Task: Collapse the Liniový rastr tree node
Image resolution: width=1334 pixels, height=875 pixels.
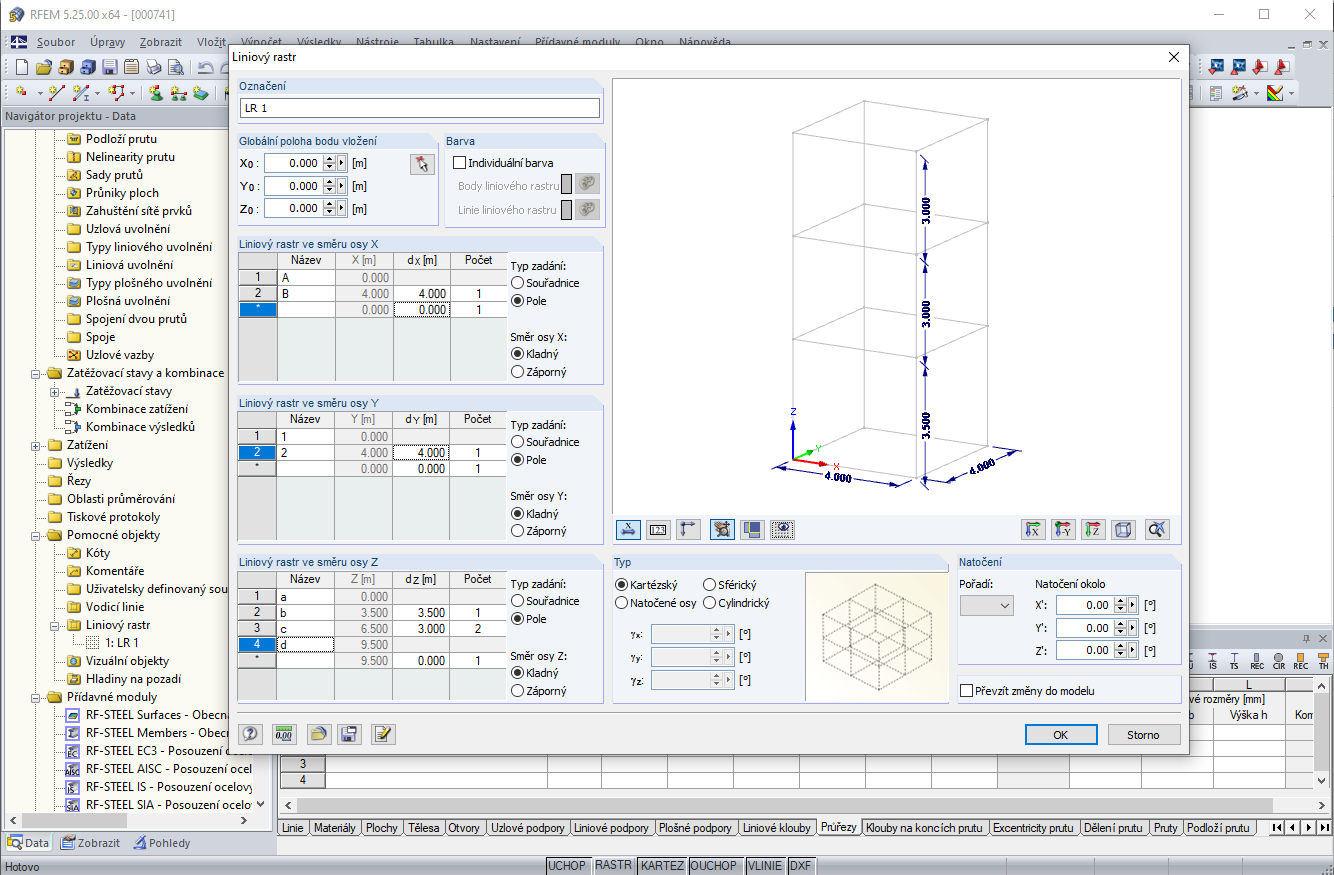Action: pyautogui.click(x=55, y=625)
